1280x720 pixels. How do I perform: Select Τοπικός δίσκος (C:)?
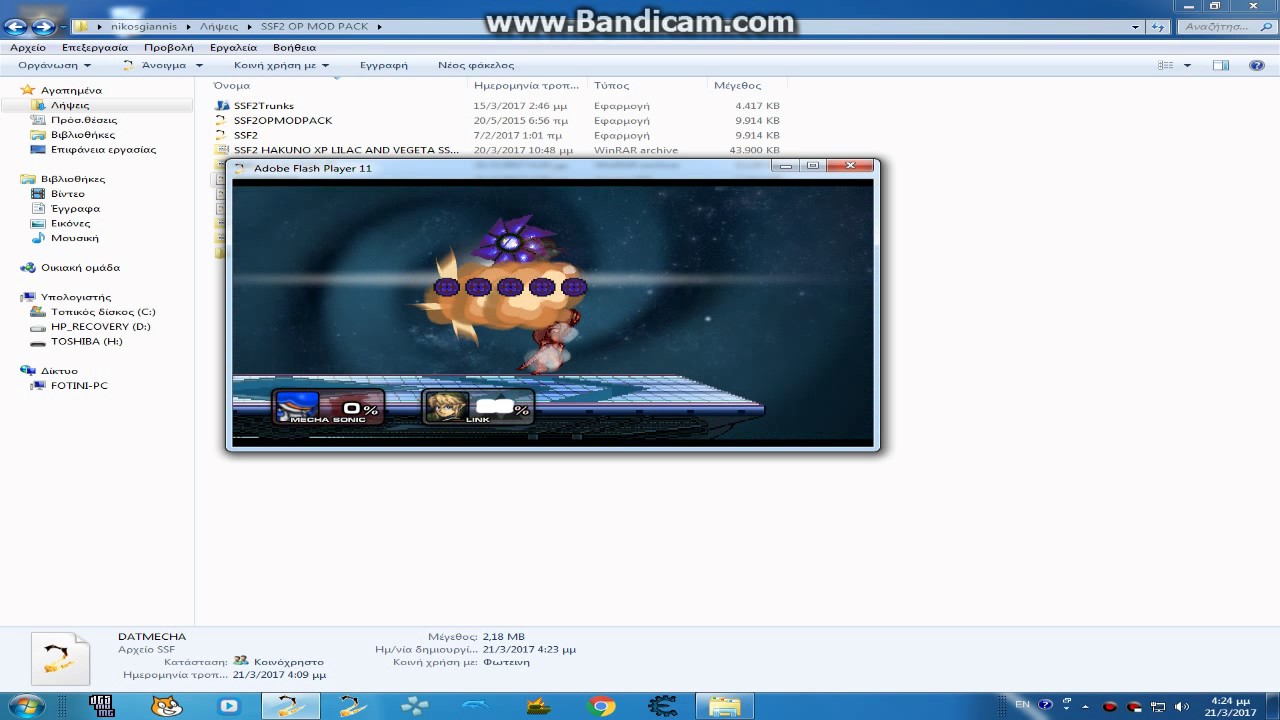point(103,312)
